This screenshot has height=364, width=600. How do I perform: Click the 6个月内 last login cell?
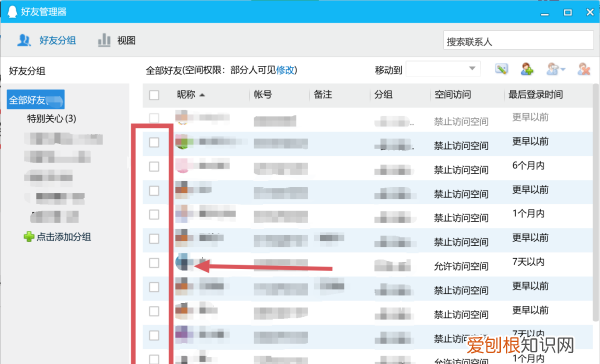pos(528,166)
